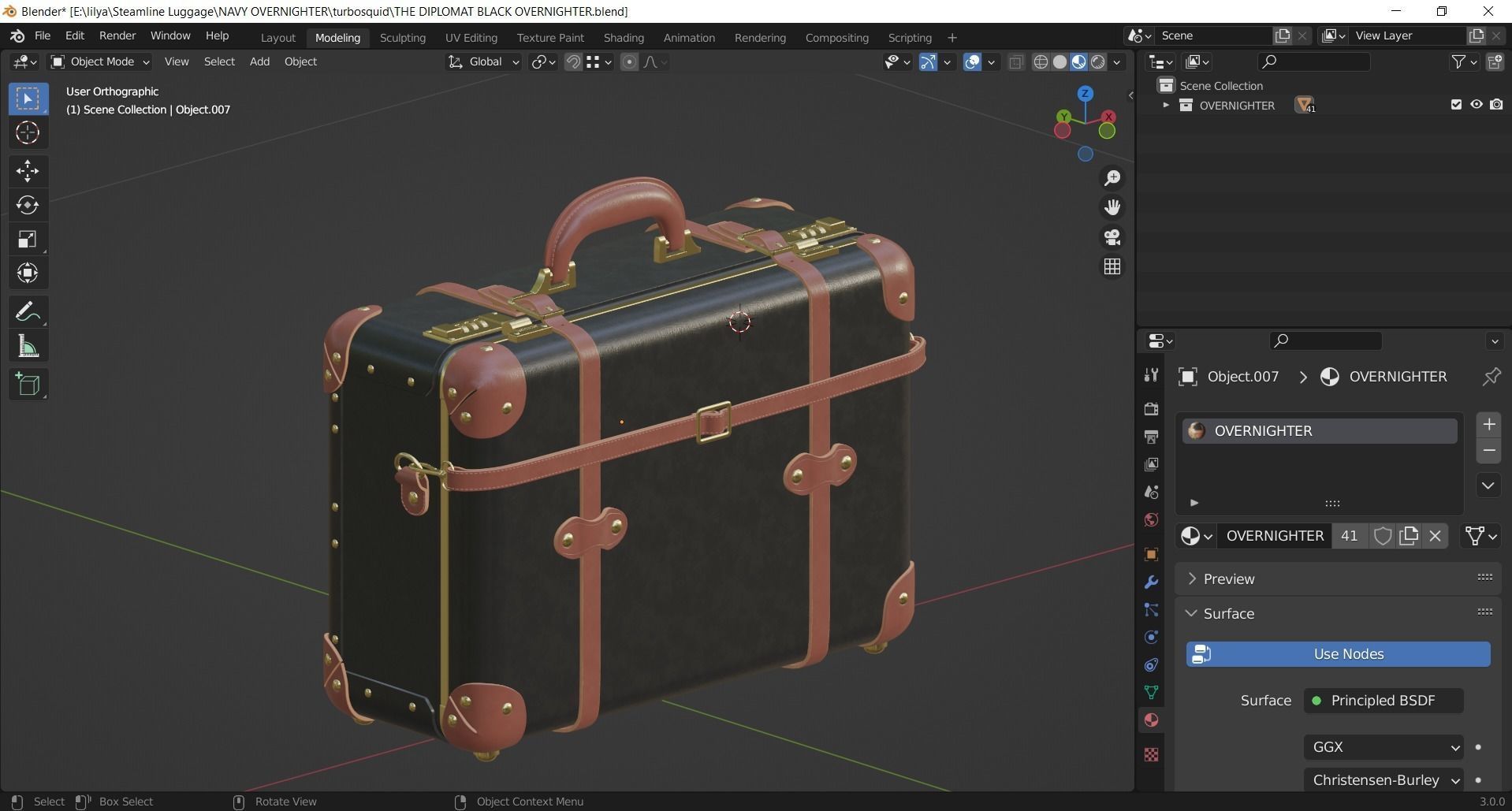The image size is (1512, 811).
Task: Open the Global transform orientation dropdown
Action: pos(484,61)
